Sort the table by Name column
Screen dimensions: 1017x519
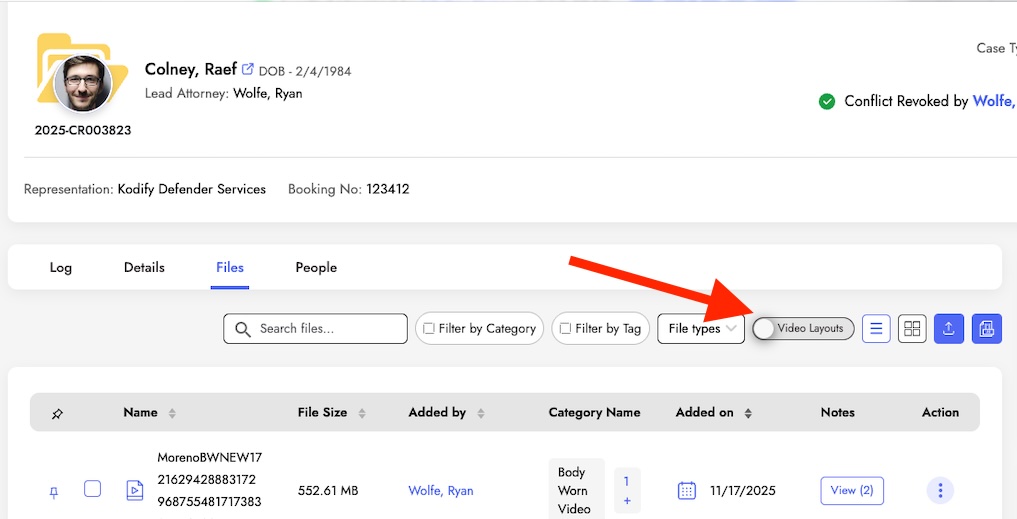[x=172, y=413]
